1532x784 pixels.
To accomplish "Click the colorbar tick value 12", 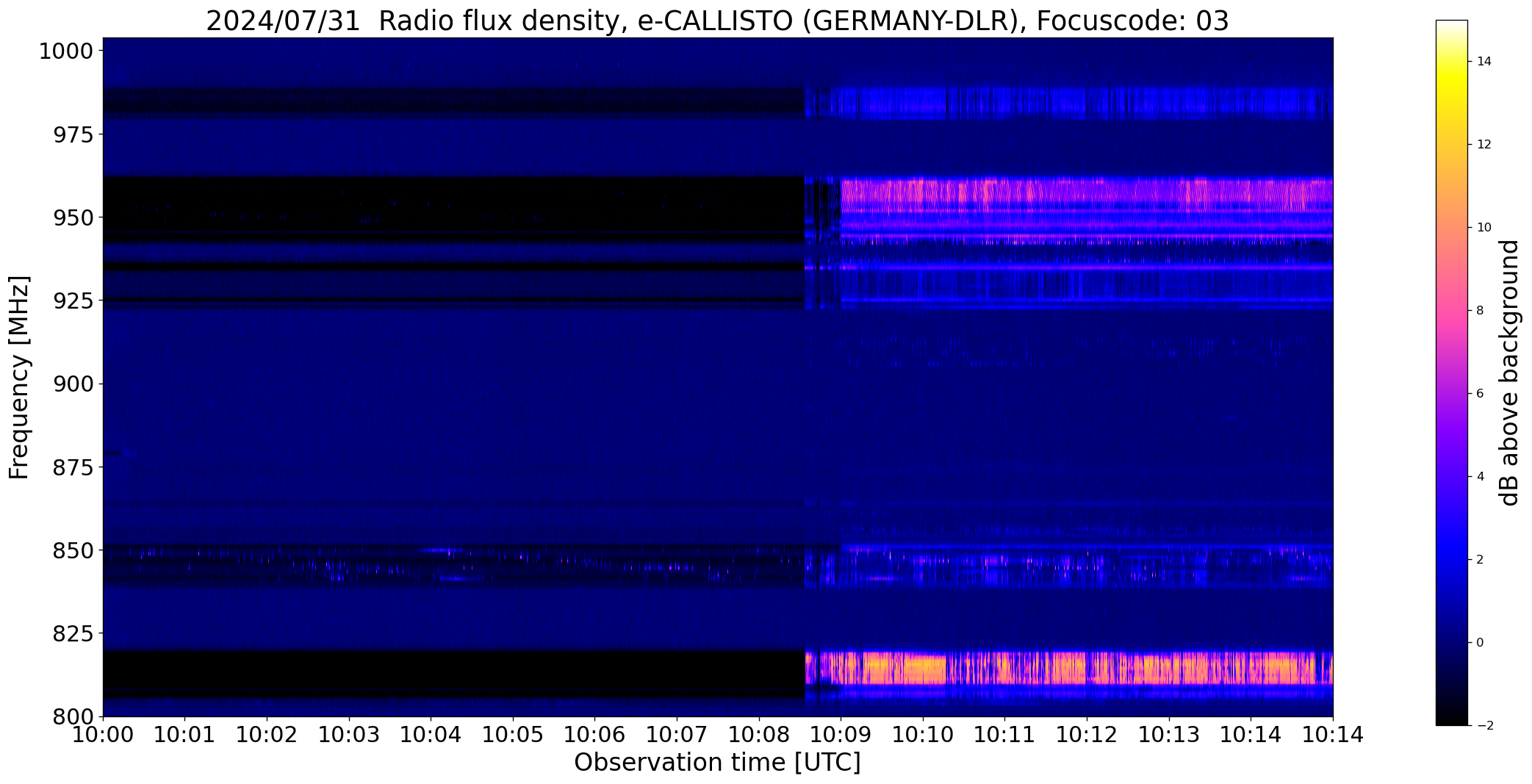I will point(1484,145).
